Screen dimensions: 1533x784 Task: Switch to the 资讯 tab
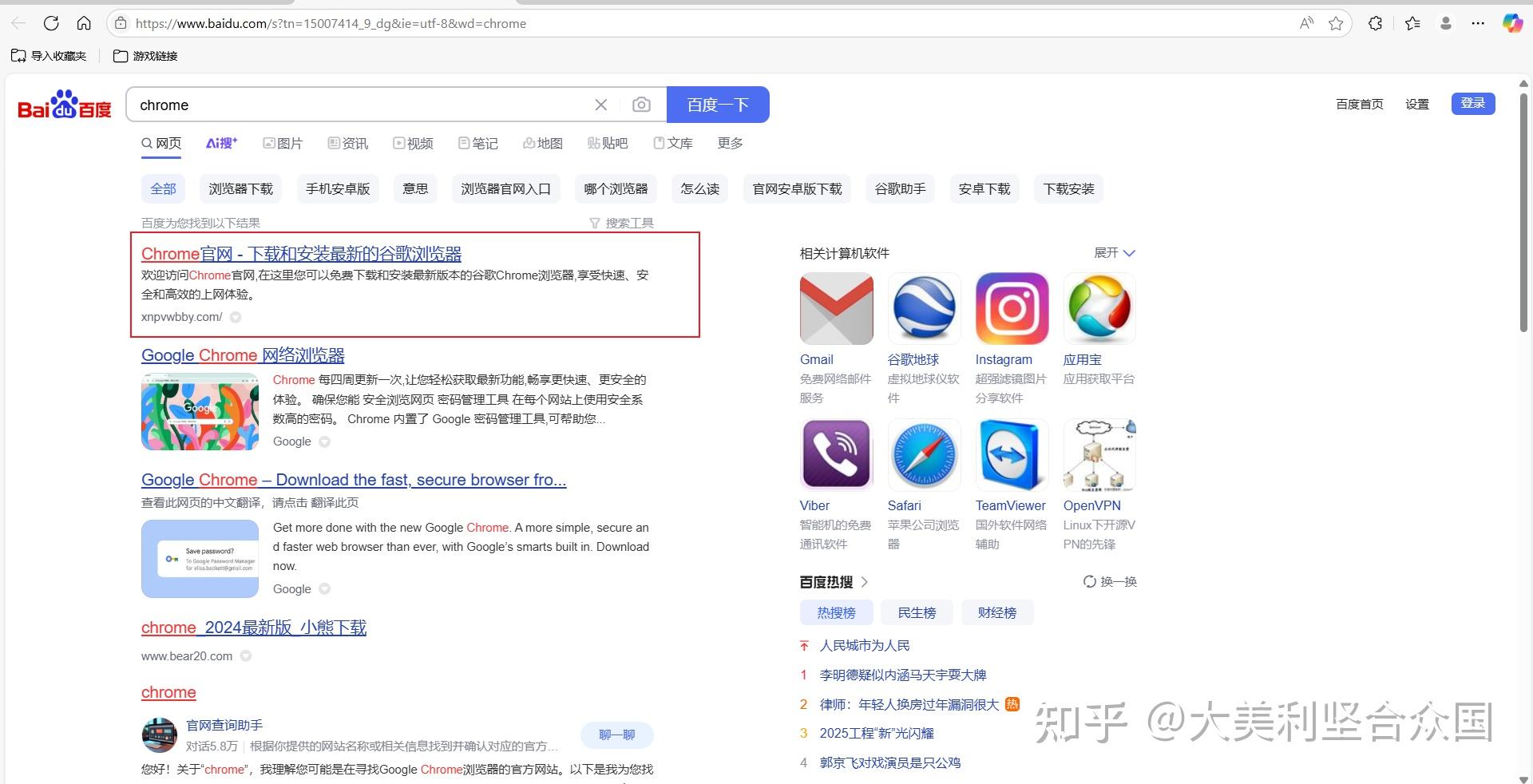coord(348,143)
